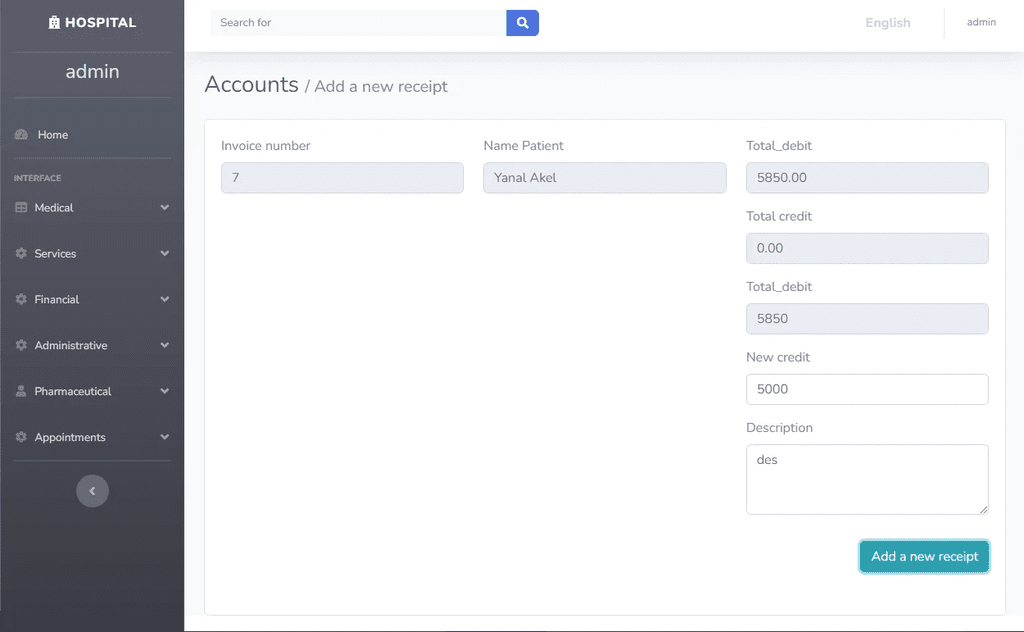
Task: Submit with Add a new receipt button
Action: [x=924, y=556]
